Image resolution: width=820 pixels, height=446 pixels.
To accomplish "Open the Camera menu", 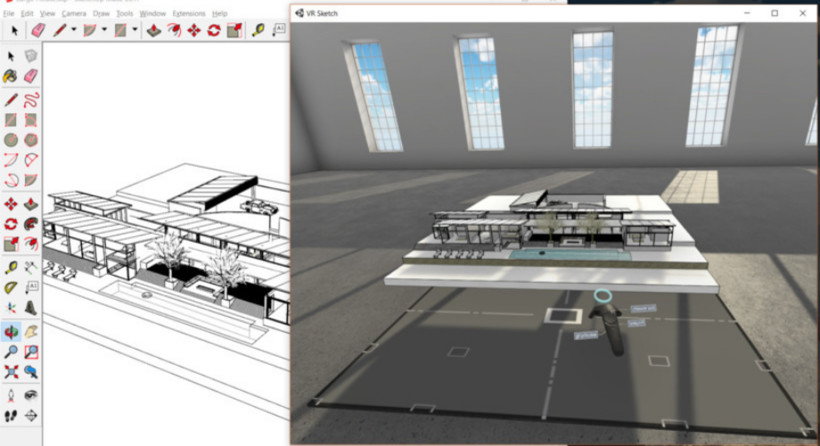I will pos(73,13).
